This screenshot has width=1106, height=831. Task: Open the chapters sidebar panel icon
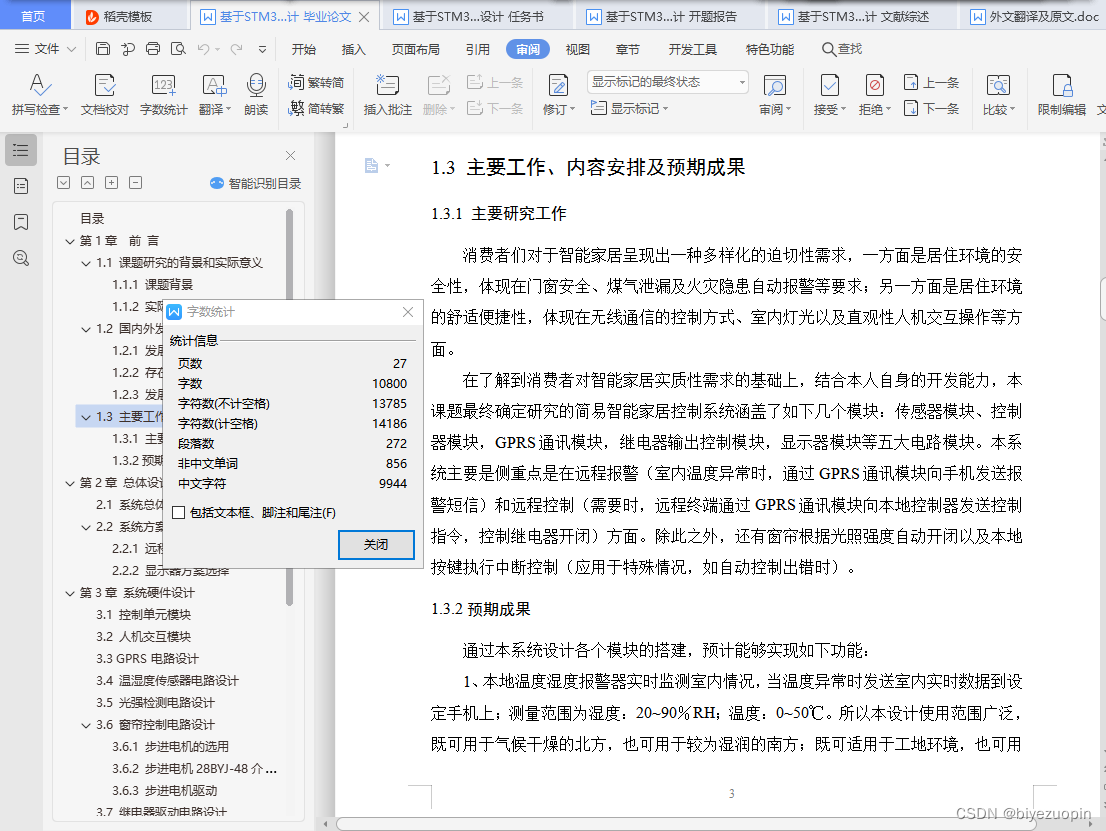pyautogui.click(x=20, y=186)
